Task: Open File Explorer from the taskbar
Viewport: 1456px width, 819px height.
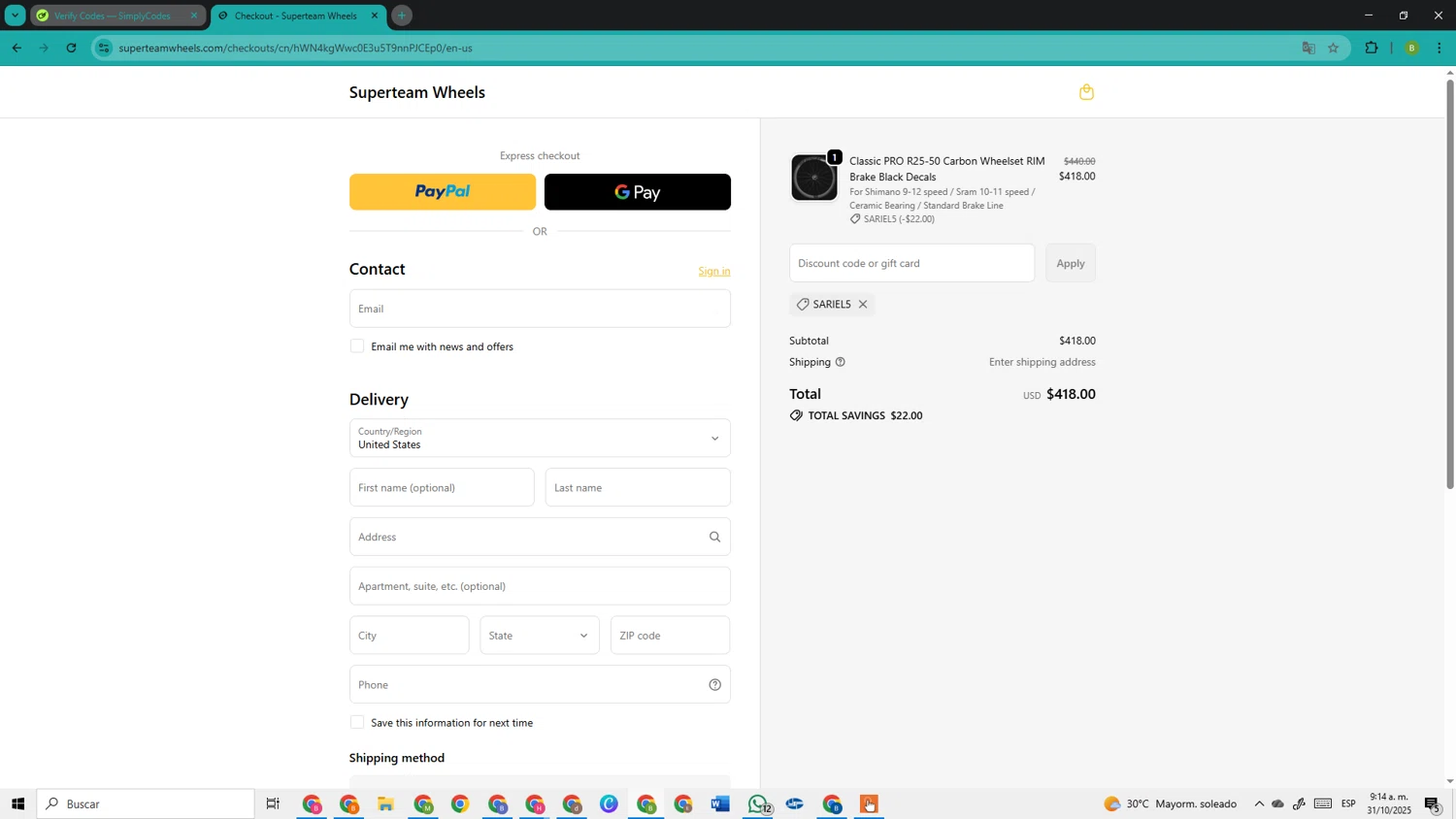Action: click(385, 804)
